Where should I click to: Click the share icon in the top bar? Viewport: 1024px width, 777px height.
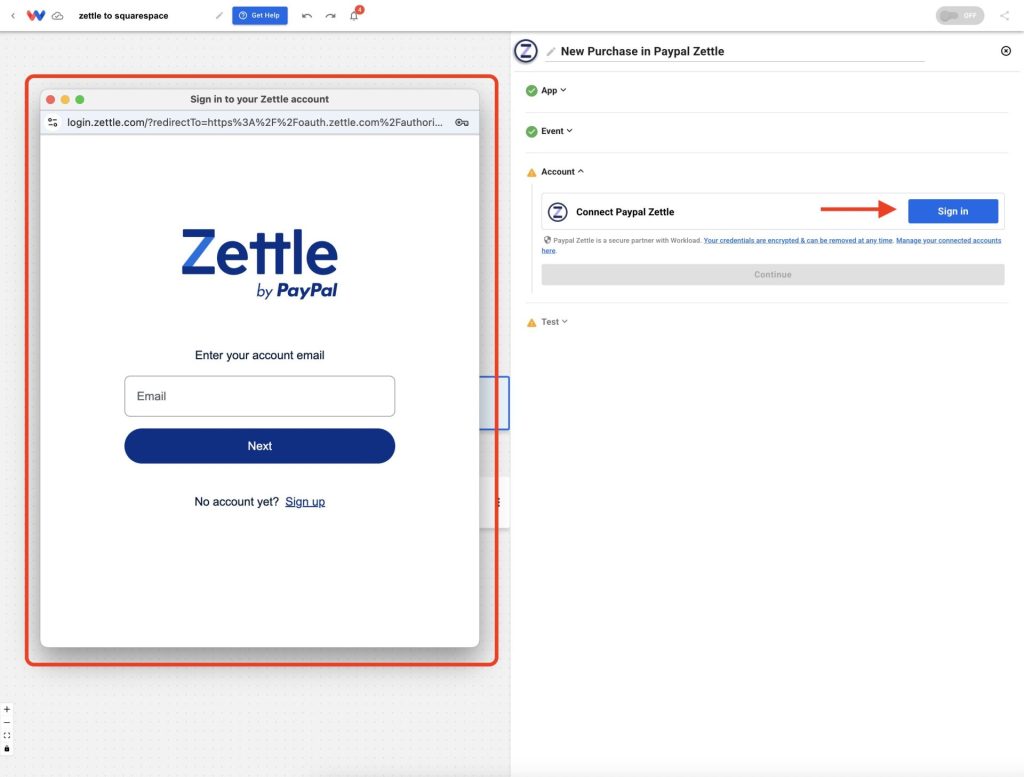point(1004,16)
